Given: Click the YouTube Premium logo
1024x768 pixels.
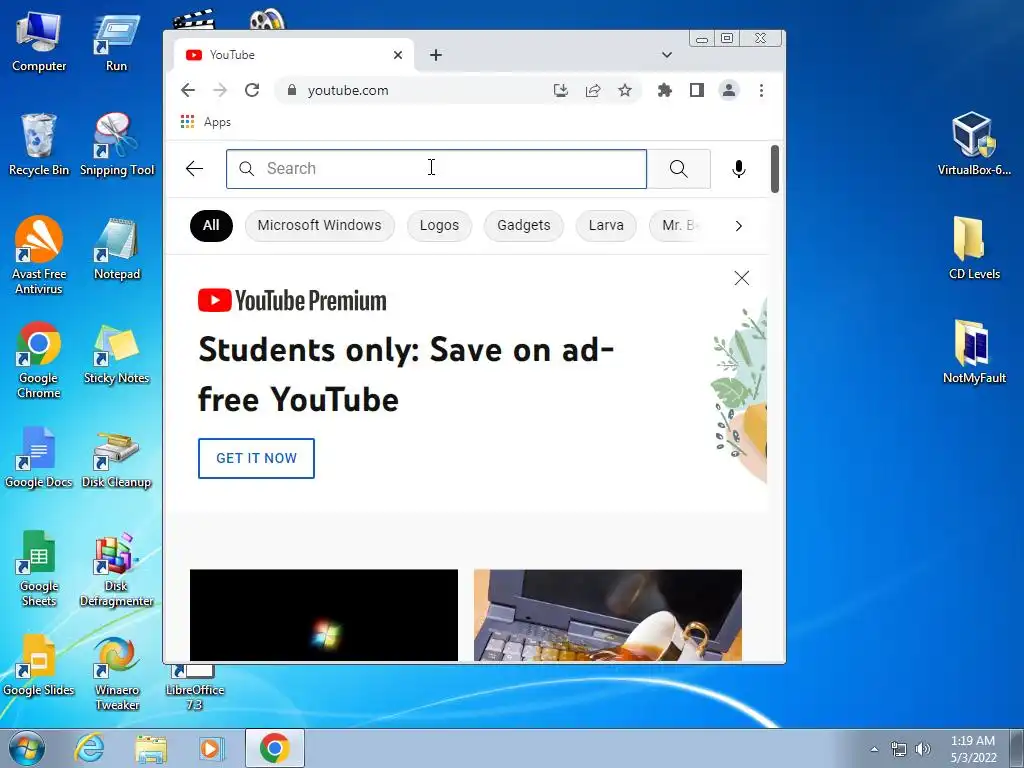Looking at the screenshot, I should coord(292,300).
